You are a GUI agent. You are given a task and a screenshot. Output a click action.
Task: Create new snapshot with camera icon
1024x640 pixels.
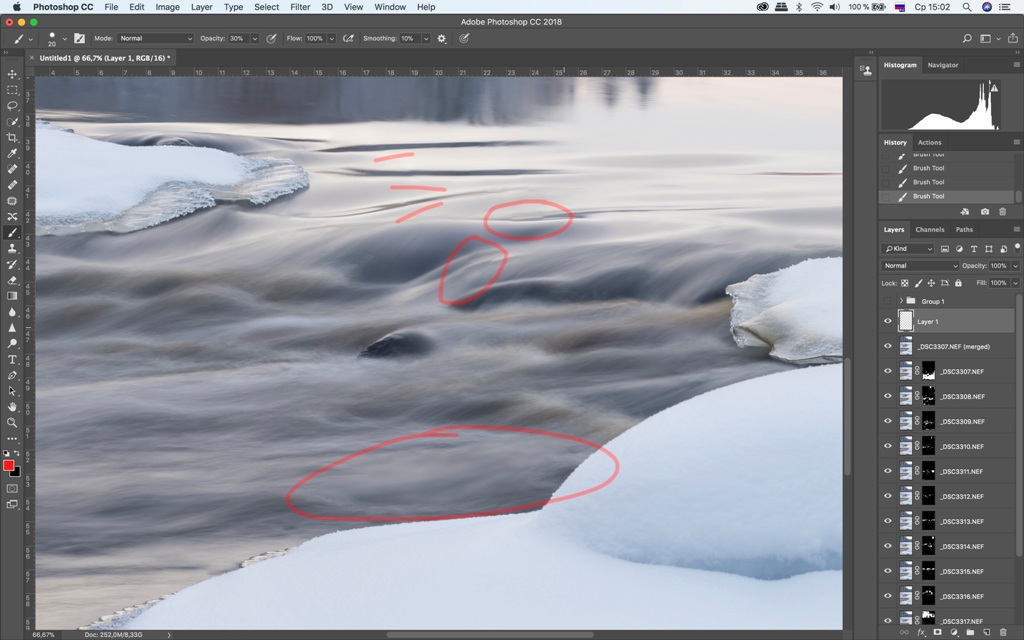tap(985, 212)
